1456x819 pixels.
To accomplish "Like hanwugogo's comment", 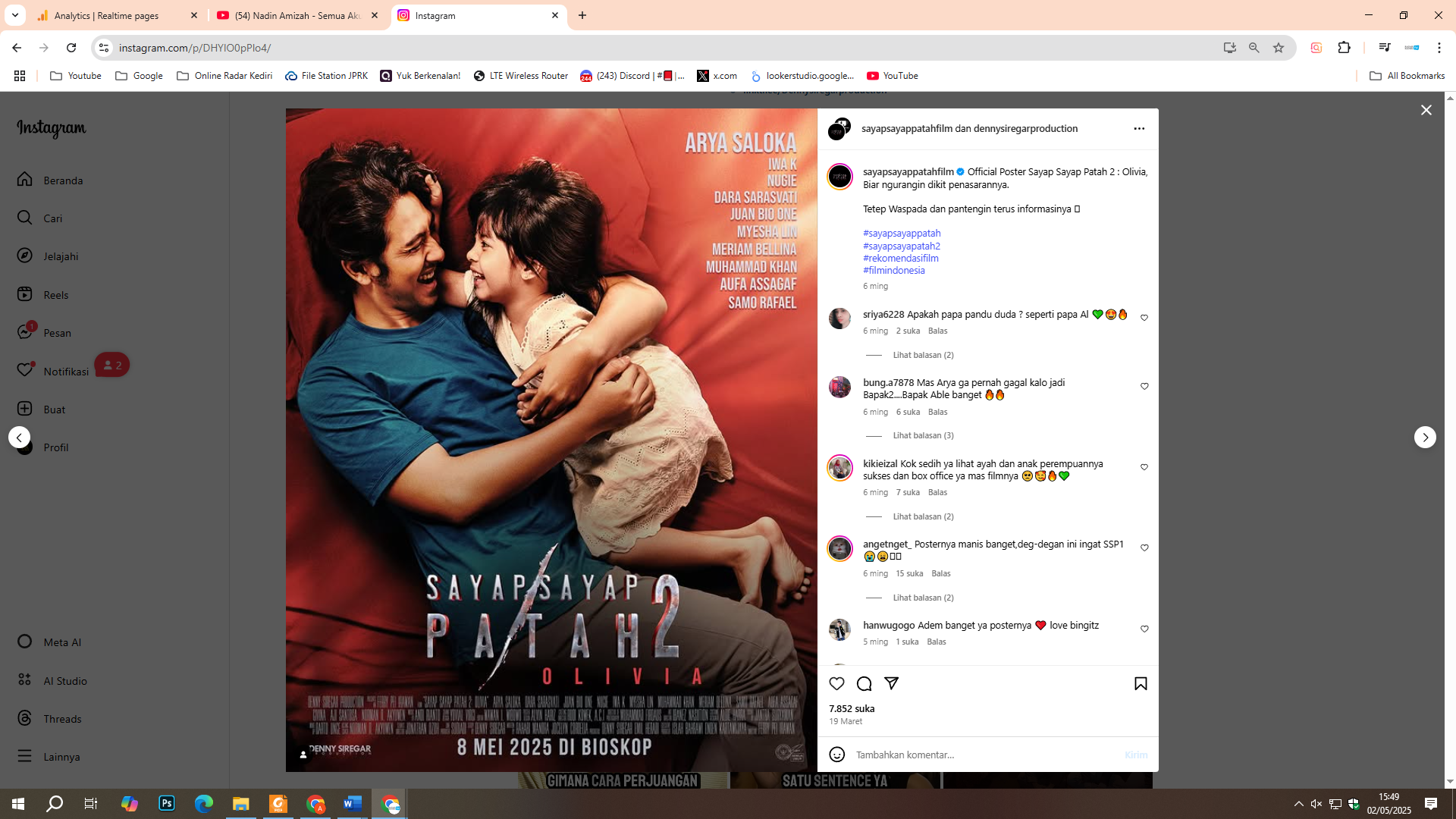I will pyautogui.click(x=1144, y=629).
